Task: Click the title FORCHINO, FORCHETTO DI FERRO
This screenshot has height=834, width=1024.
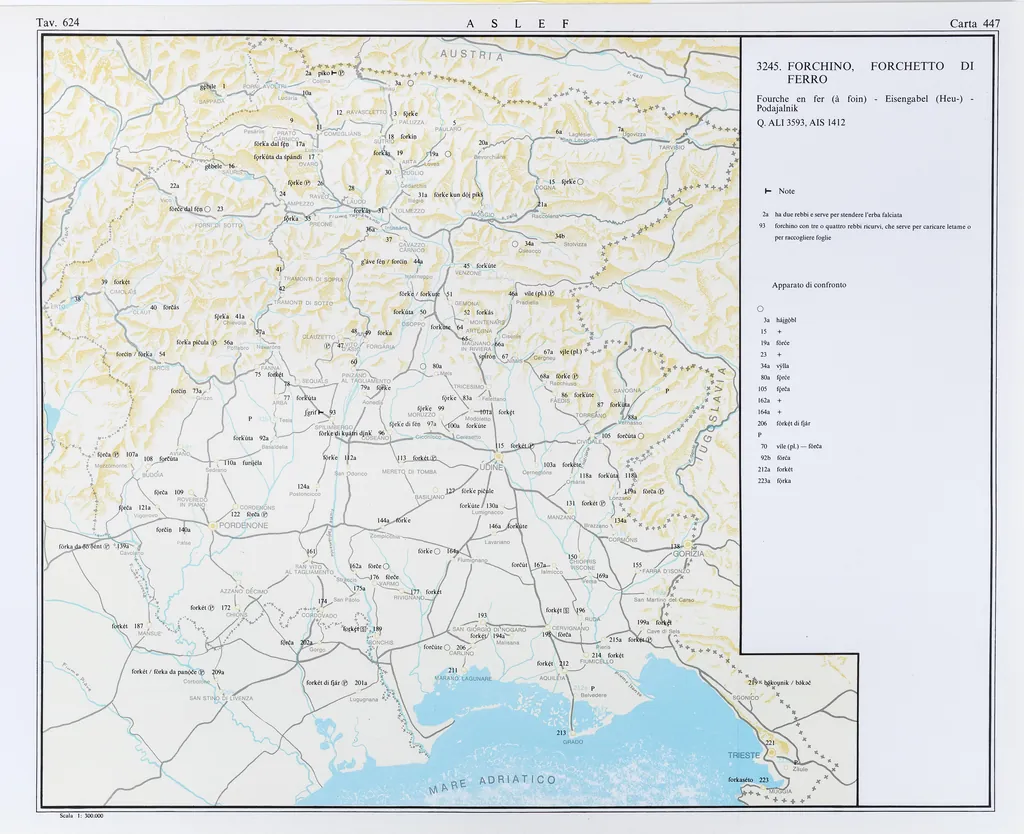Action: pyautogui.click(x=866, y=72)
